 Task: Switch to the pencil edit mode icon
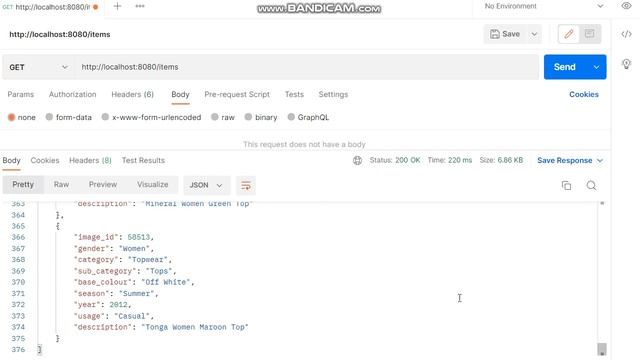(x=569, y=33)
